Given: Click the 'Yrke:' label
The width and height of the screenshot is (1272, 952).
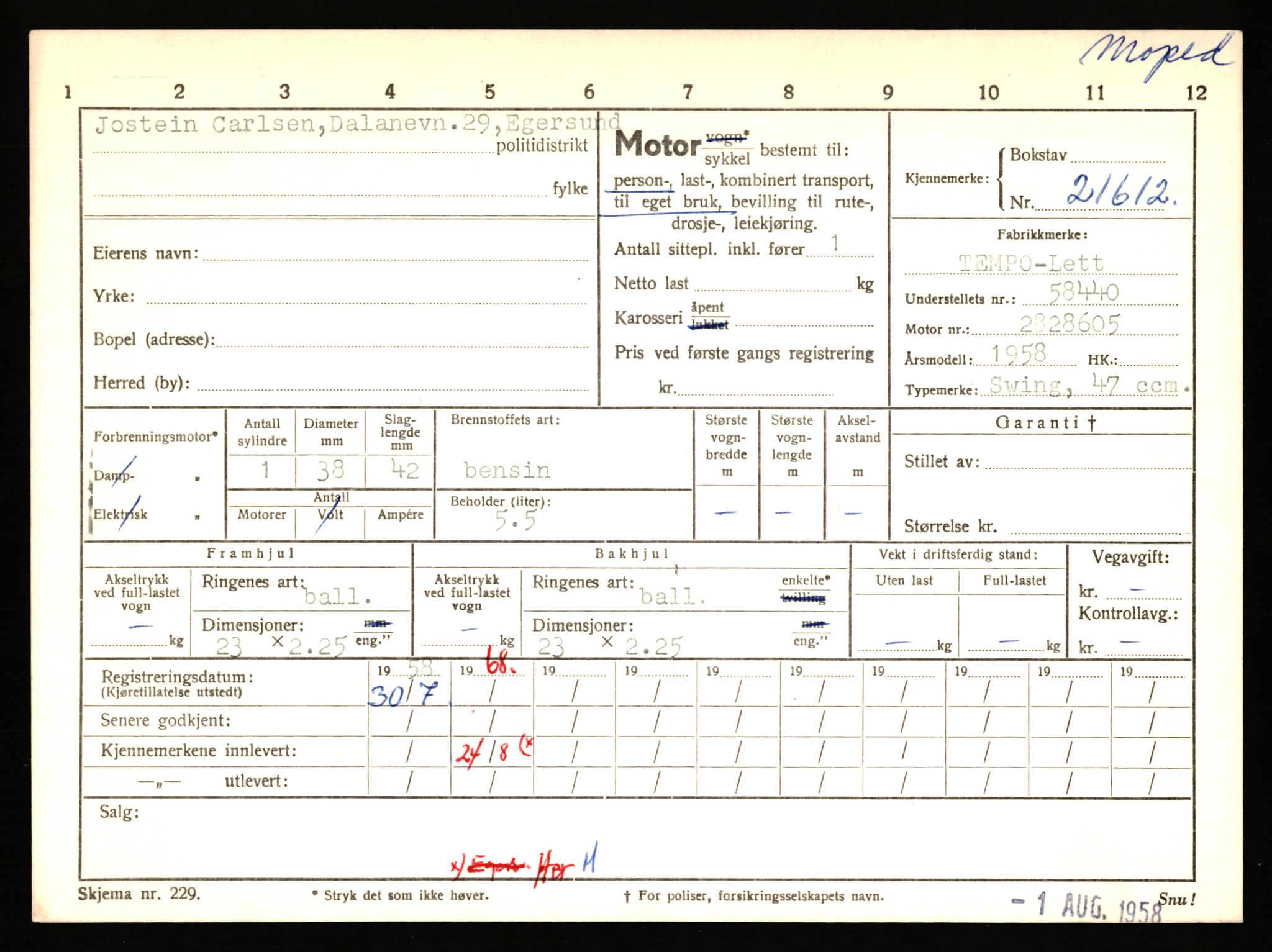Looking at the screenshot, I should click(114, 296).
